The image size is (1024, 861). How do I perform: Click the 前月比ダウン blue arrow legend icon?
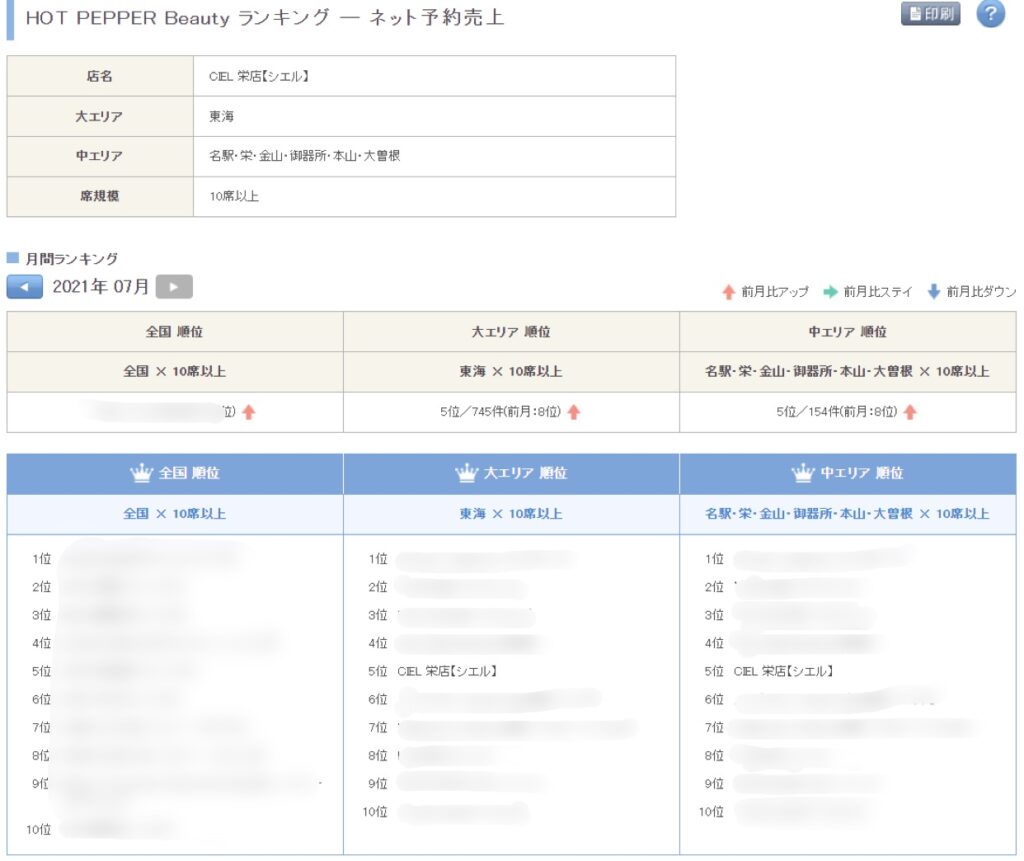coord(934,292)
